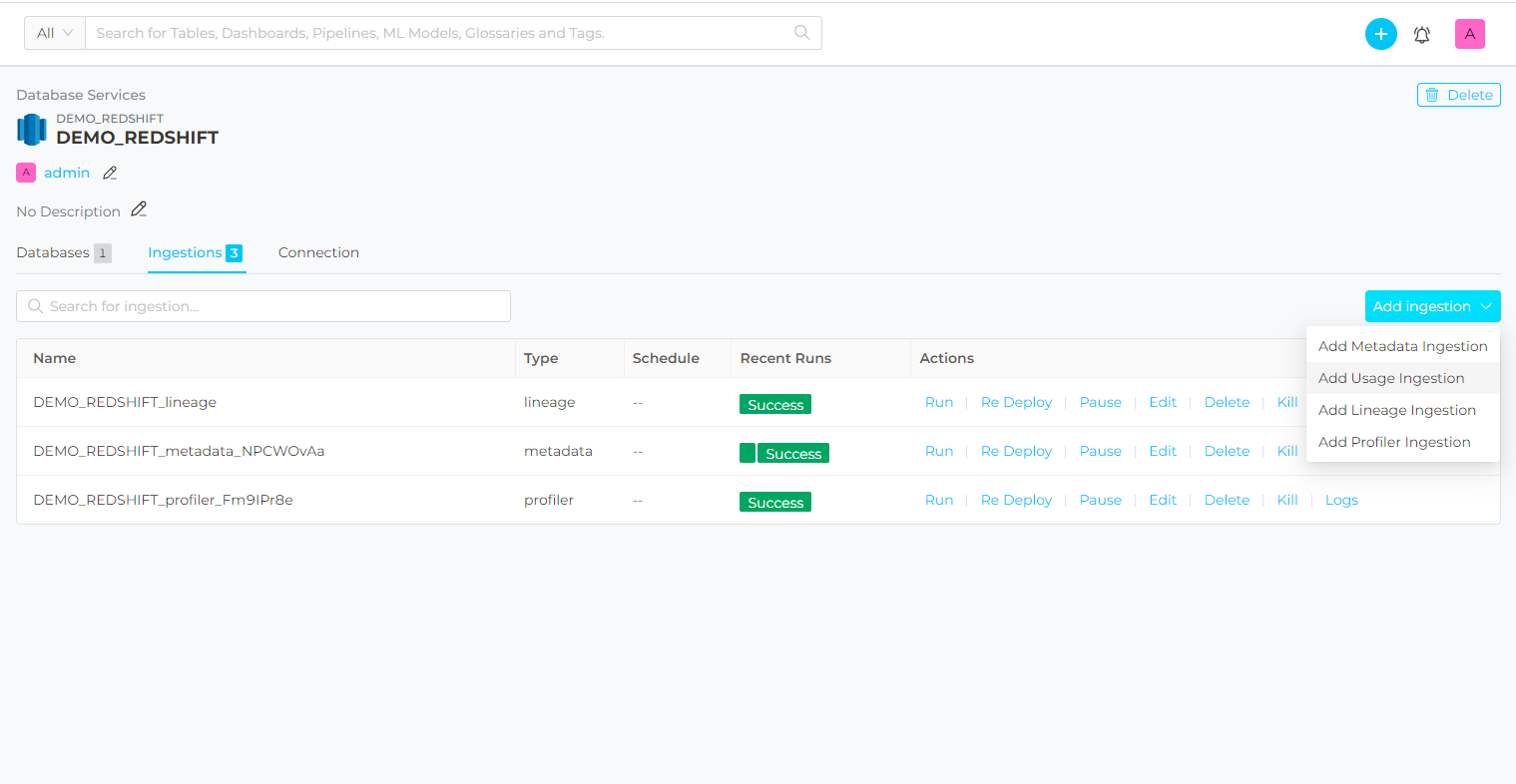This screenshot has width=1516, height=784.
Task: Click the Redshift service logo icon
Action: [x=32, y=130]
